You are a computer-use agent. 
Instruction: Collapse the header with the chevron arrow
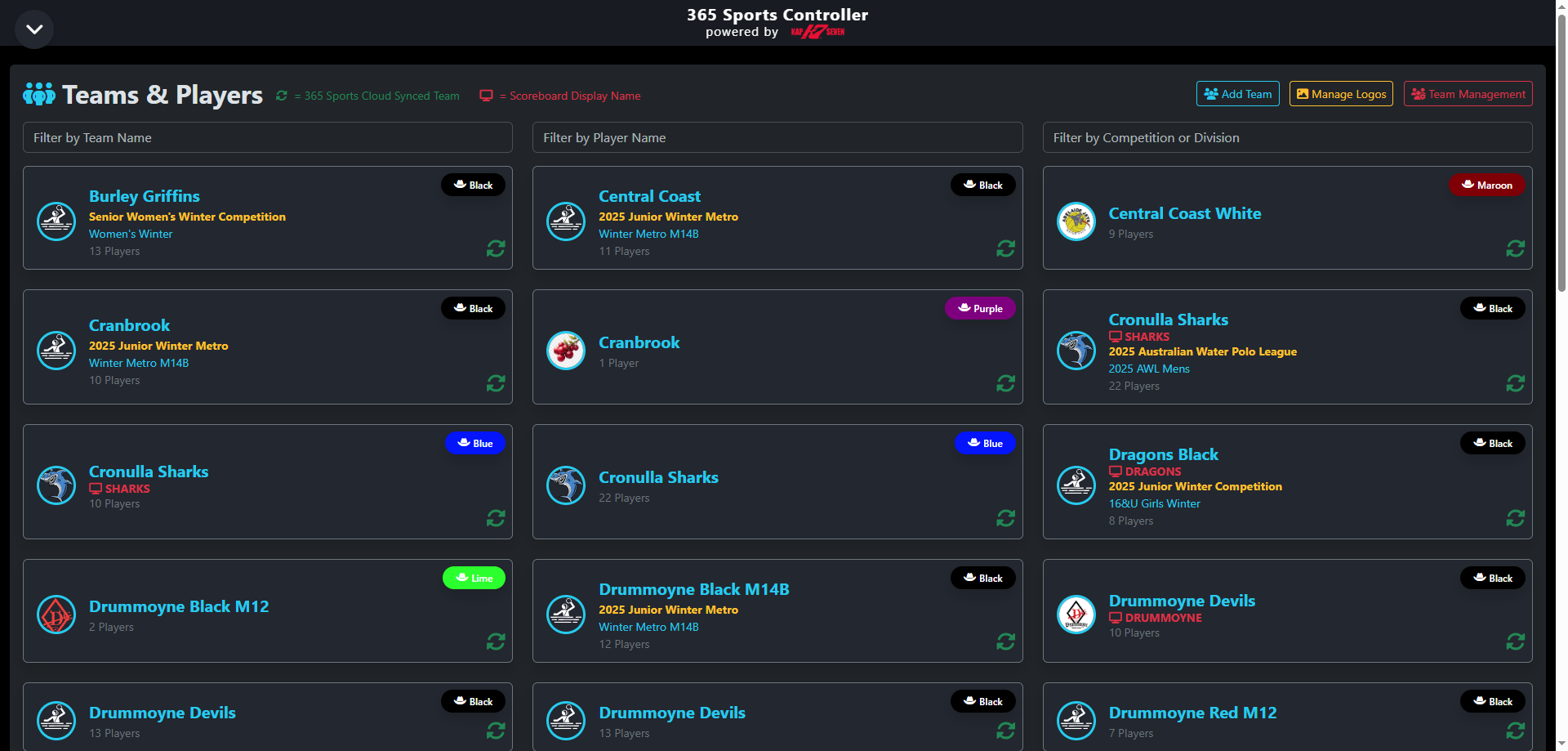coord(33,29)
